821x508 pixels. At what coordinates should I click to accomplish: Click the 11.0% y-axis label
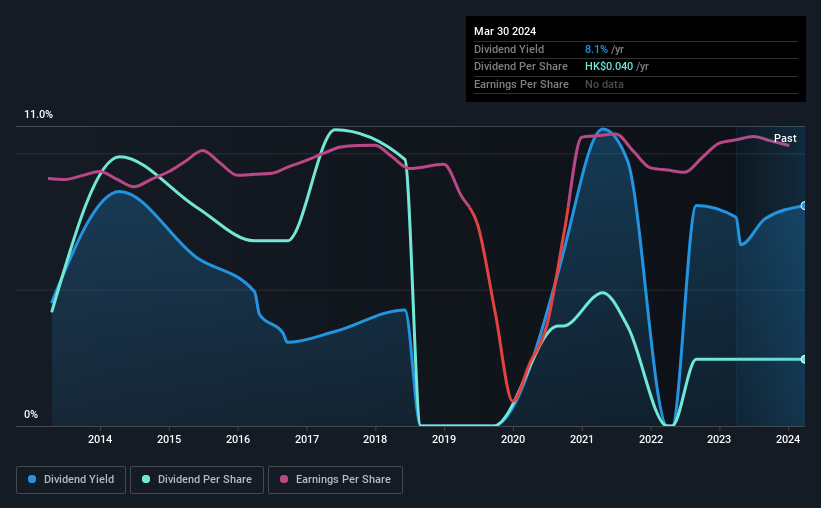tap(38, 115)
